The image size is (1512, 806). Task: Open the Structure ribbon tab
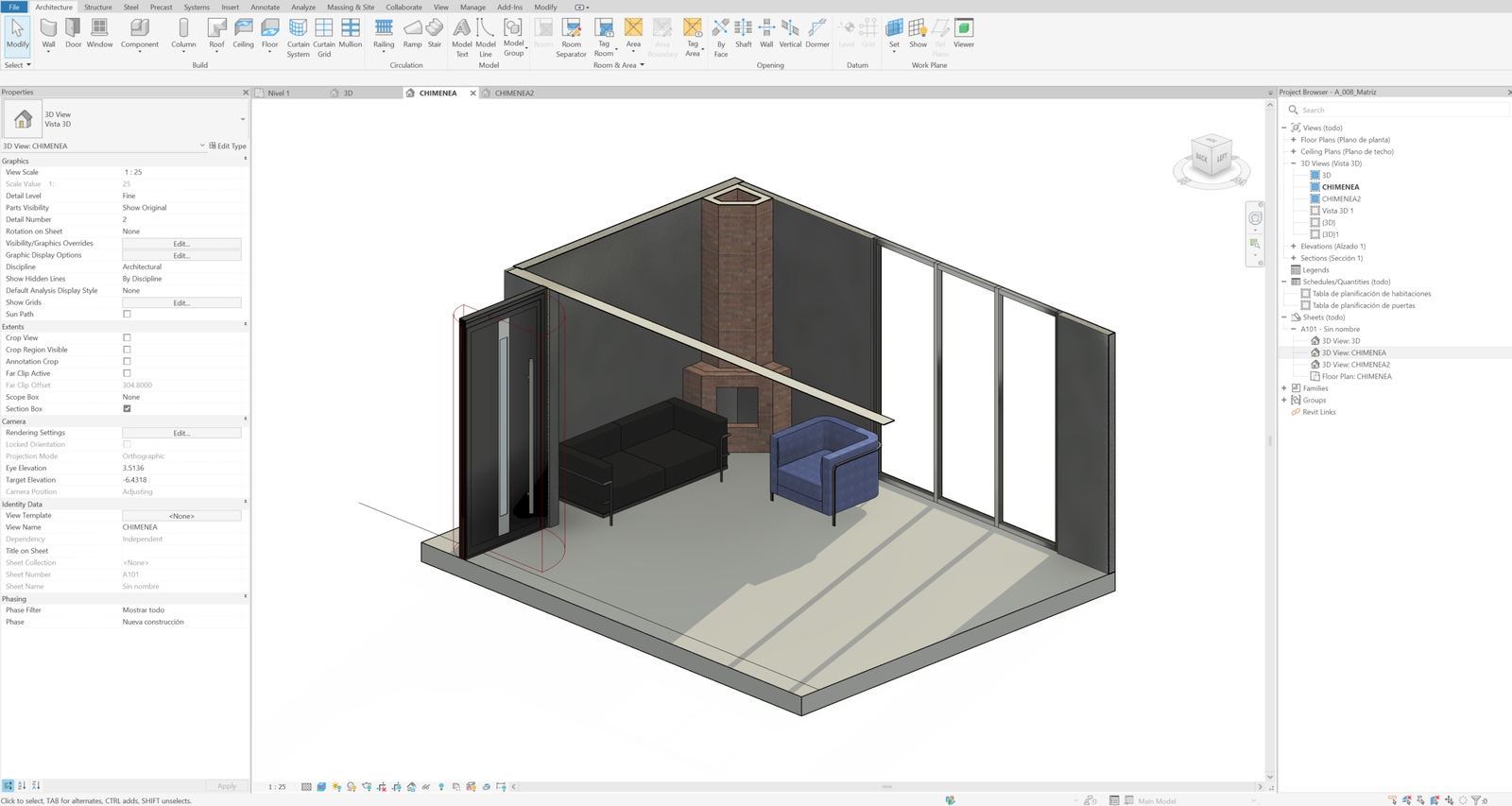point(97,7)
